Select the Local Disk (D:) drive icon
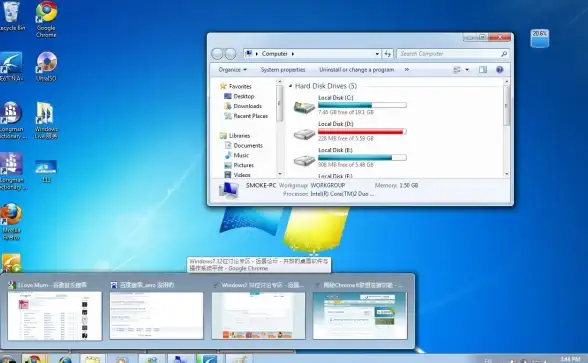 304,134
